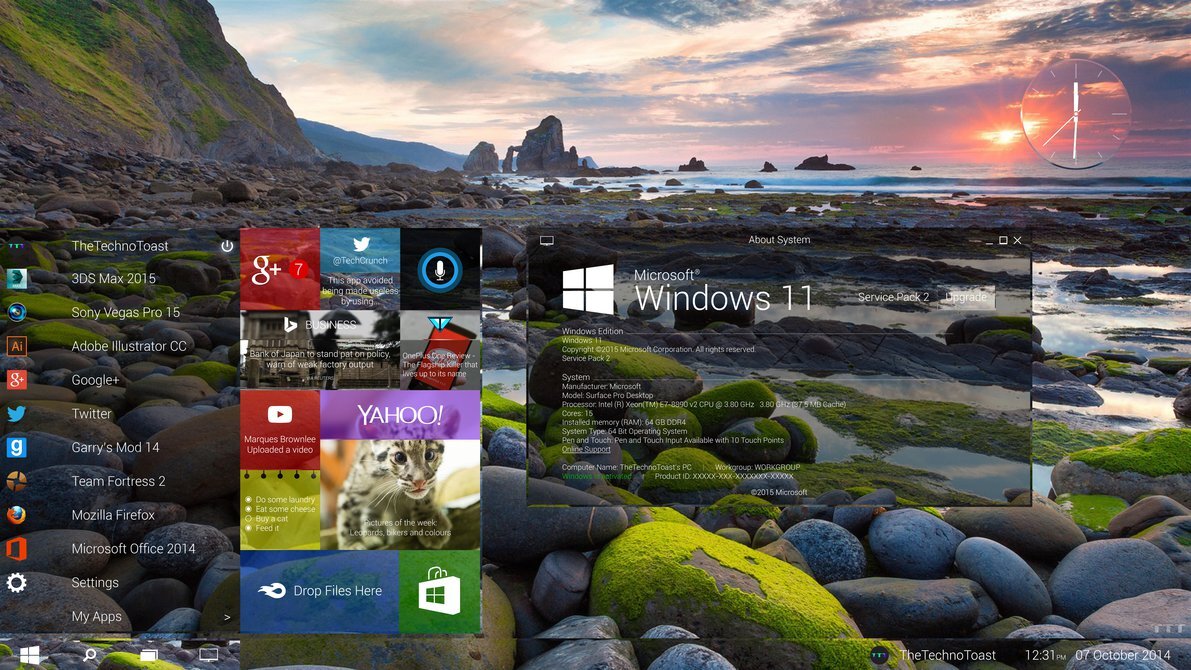Expand My Apps arrow
The width and height of the screenshot is (1191, 670).
[x=226, y=617]
